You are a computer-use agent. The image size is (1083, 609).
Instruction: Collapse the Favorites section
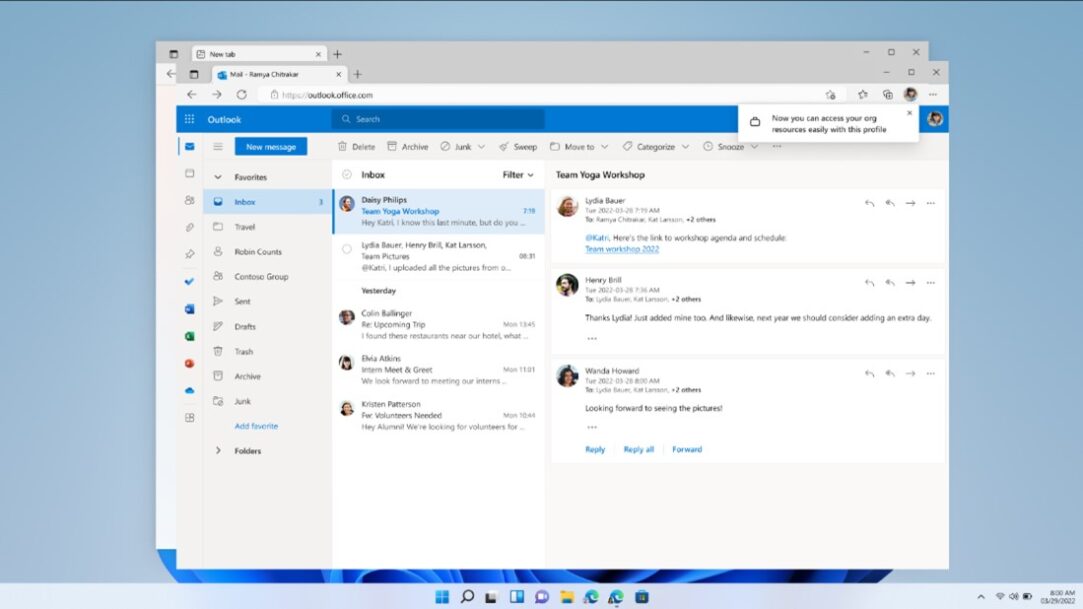(218, 176)
